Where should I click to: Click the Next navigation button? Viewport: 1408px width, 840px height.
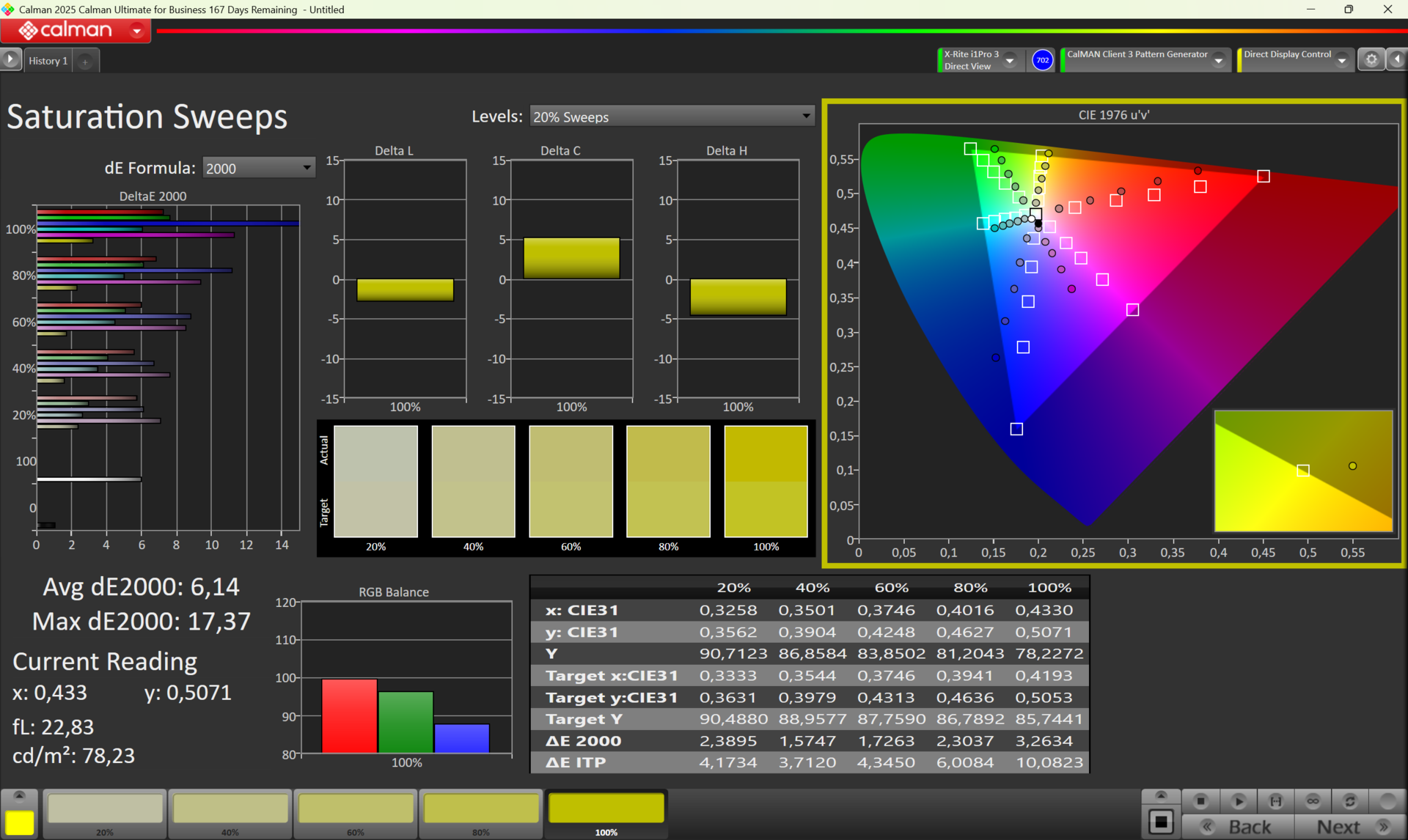click(x=1349, y=827)
